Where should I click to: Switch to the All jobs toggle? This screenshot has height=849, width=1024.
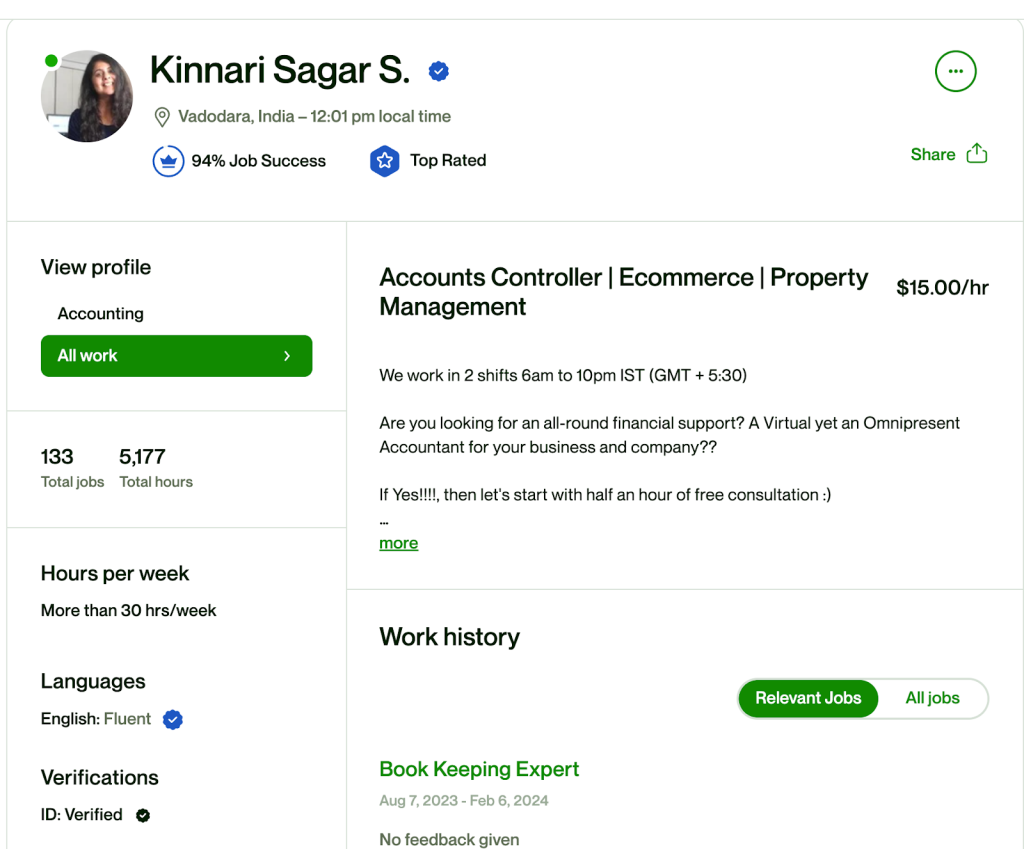(x=932, y=698)
